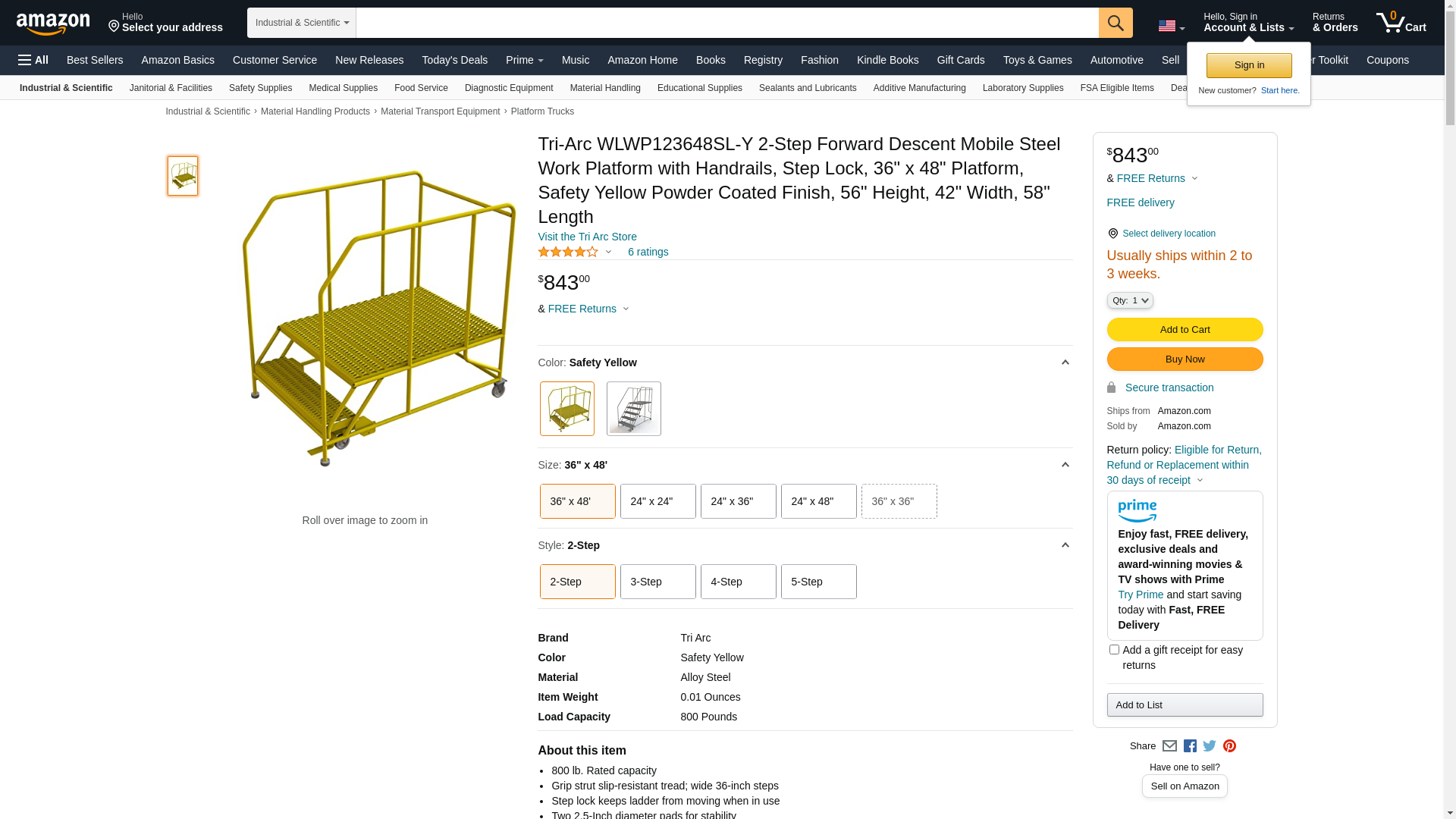Share product on Twitter
Screen dimensions: 1456x819
pyautogui.click(x=1210, y=746)
